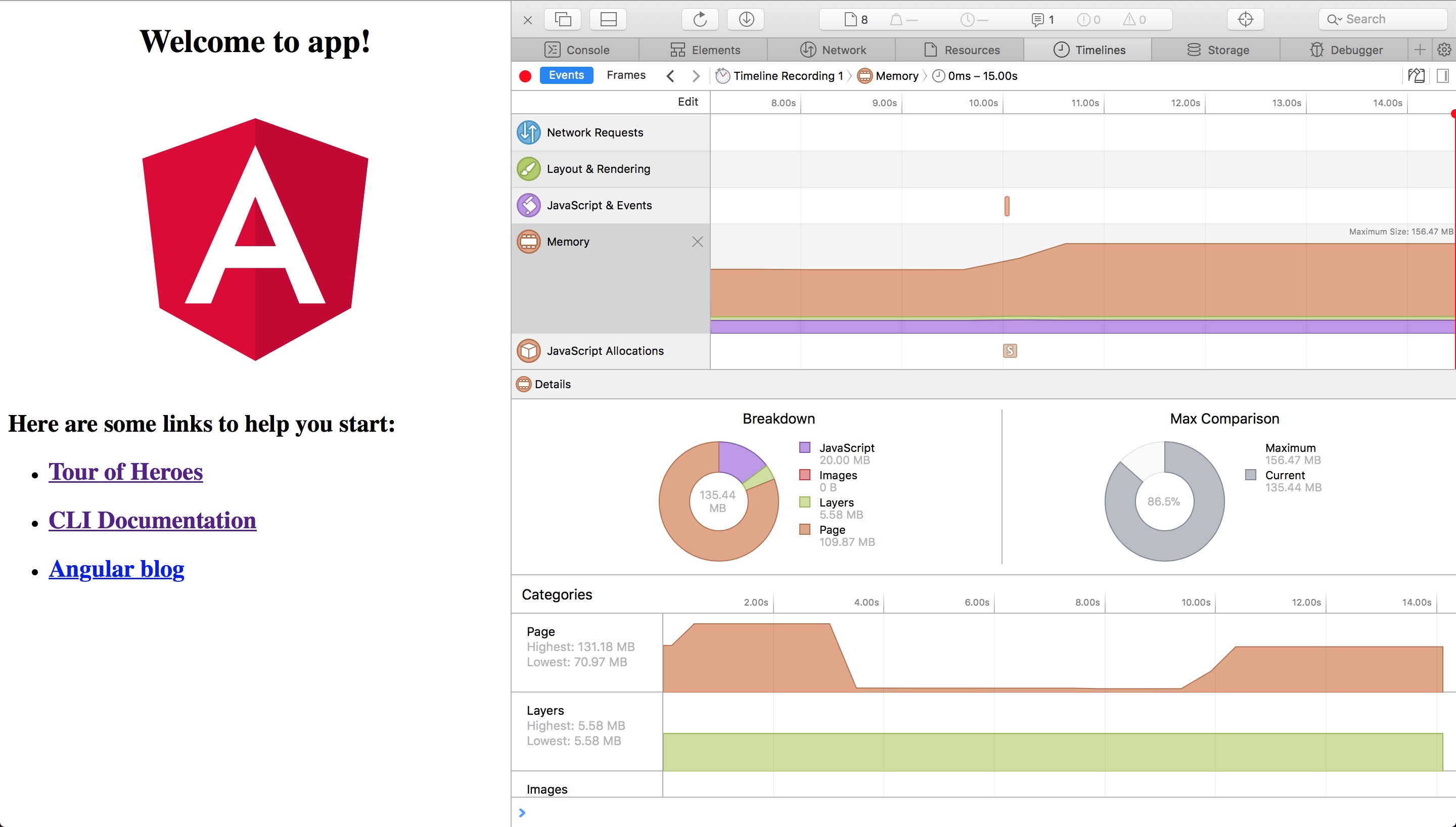This screenshot has width=1456, height=827.
Task: Expand the console prompt chevron
Action: 522,813
